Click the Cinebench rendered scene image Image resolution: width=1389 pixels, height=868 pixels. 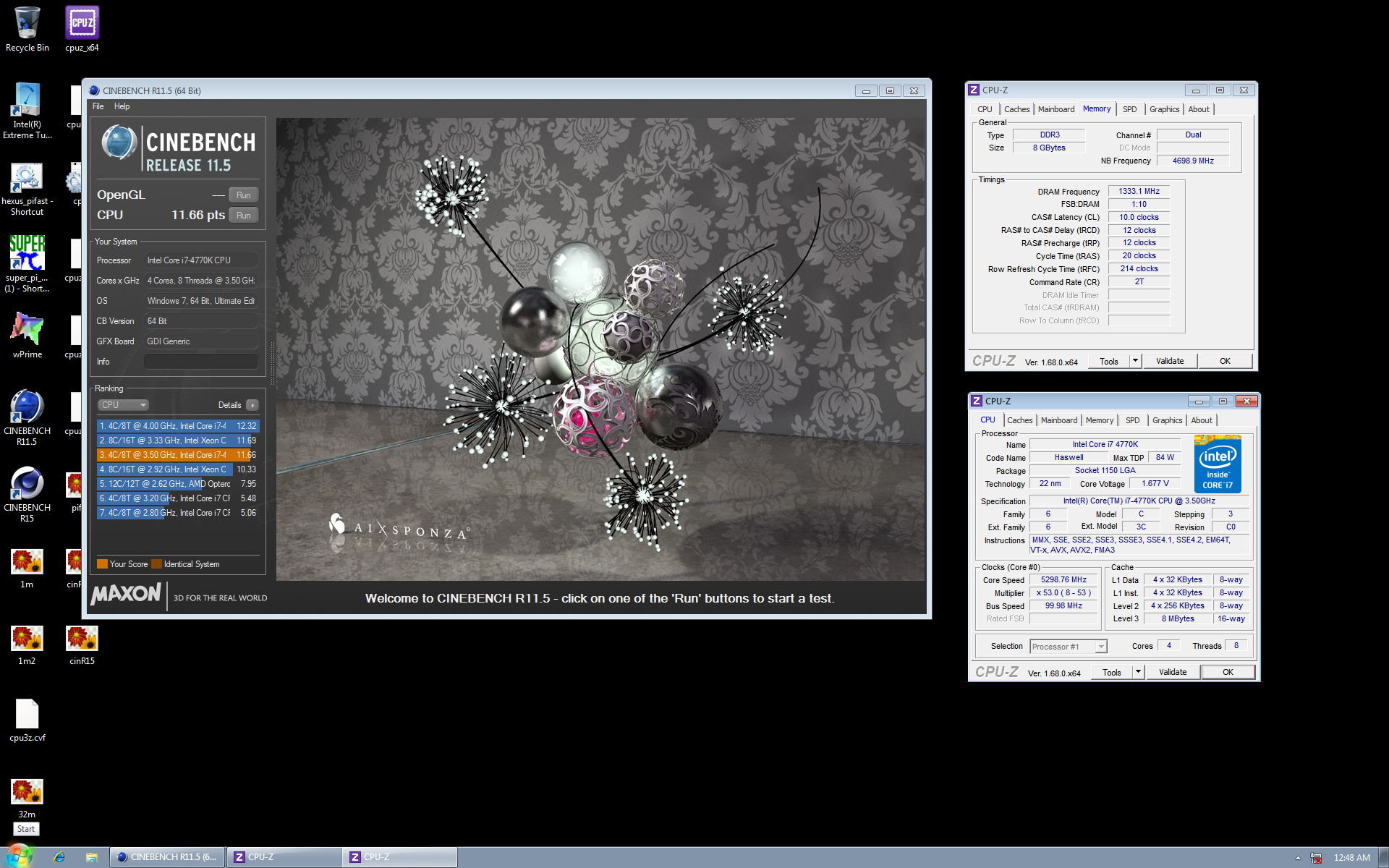coord(600,349)
